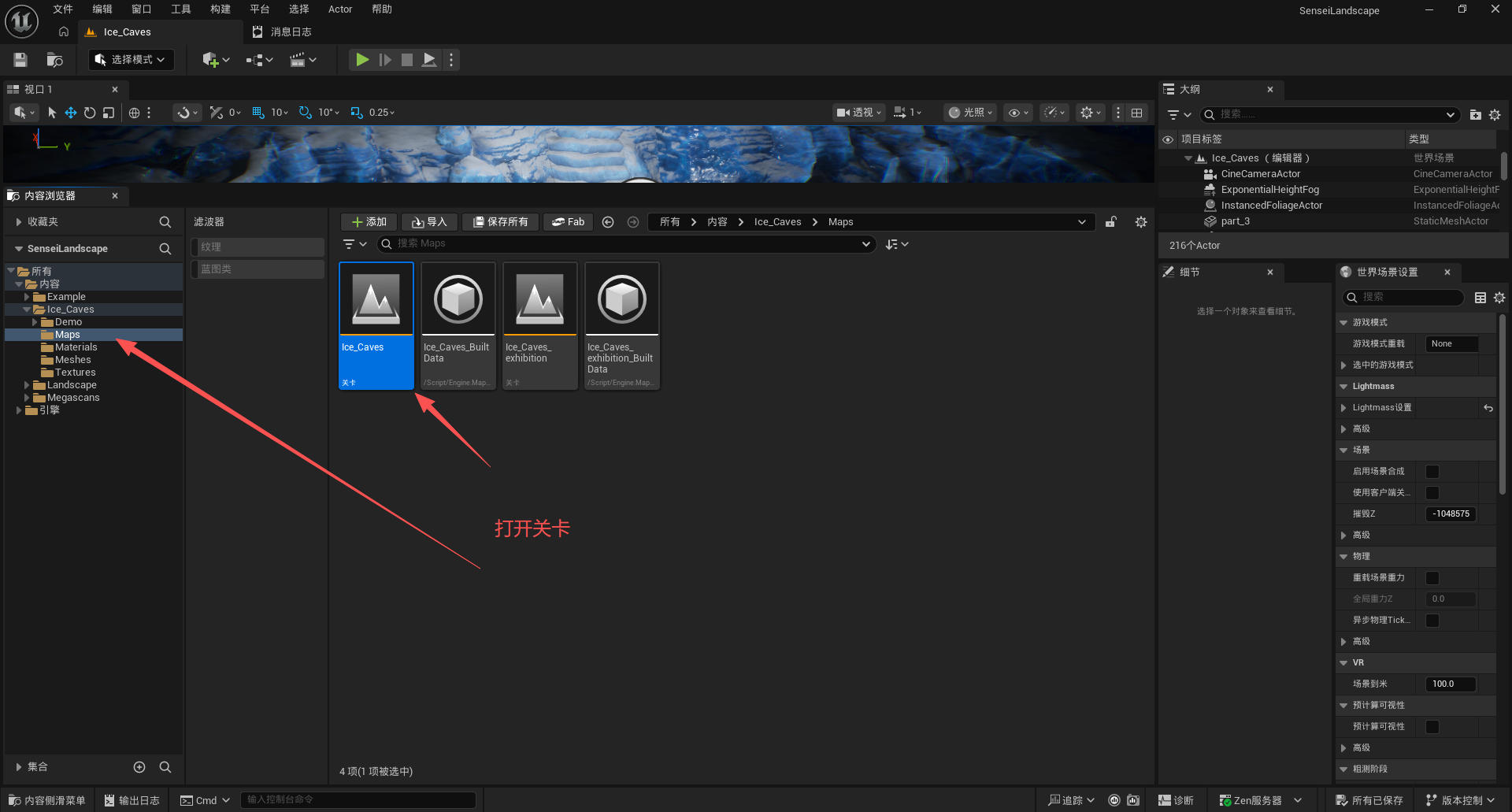This screenshot has height=812, width=1512.
Task: Switch to the 细节 panel tab
Action: [1189, 273]
